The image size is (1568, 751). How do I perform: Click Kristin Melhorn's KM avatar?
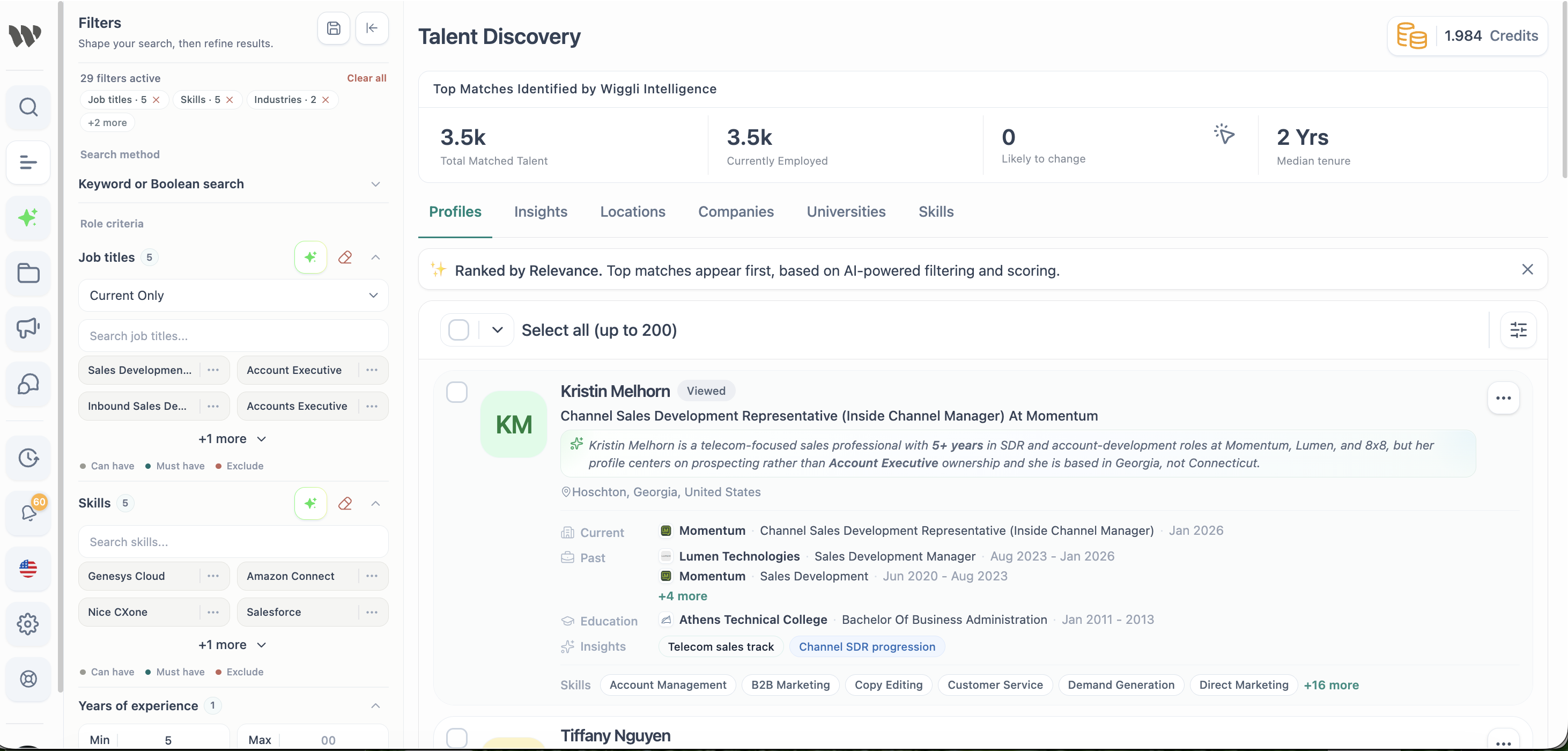pyautogui.click(x=514, y=424)
